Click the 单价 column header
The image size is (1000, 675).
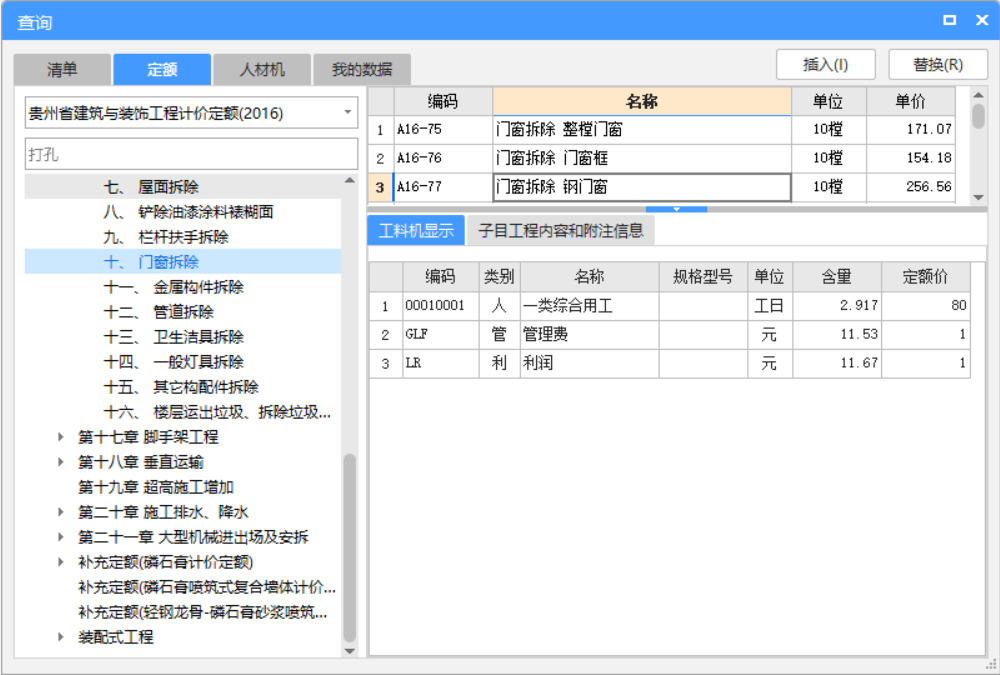pos(911,101)
